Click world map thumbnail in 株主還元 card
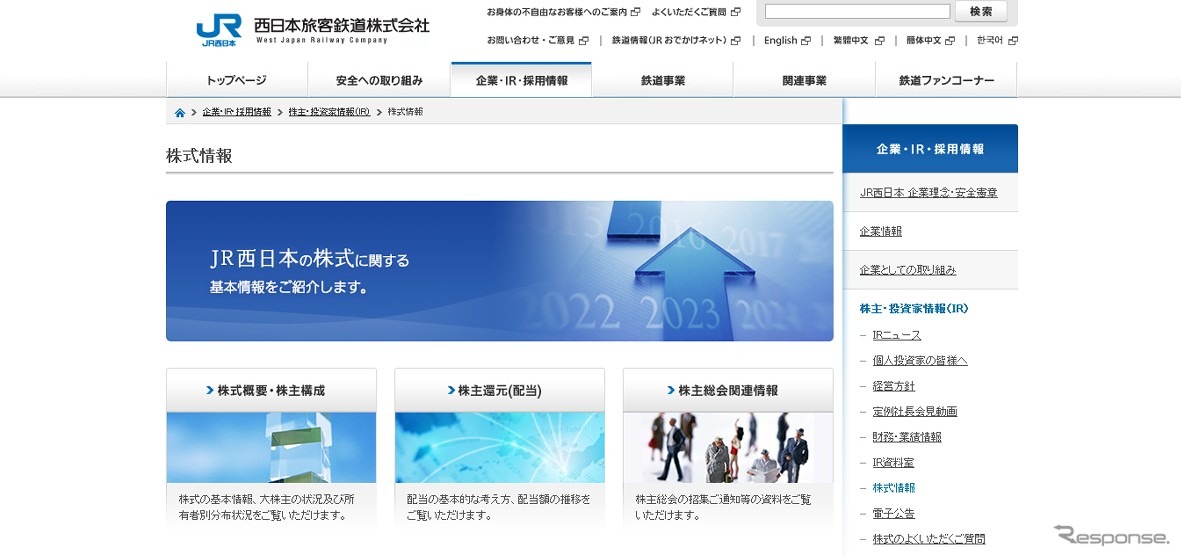Image resolution: width=1181 pixels, height=557 pixels. point(499,447)
